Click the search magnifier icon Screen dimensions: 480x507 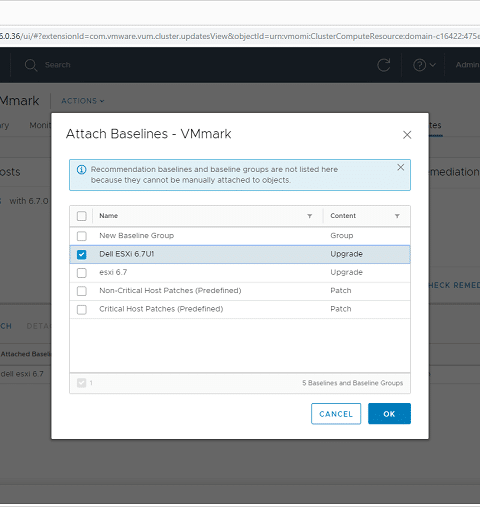(x=31, y=65)
